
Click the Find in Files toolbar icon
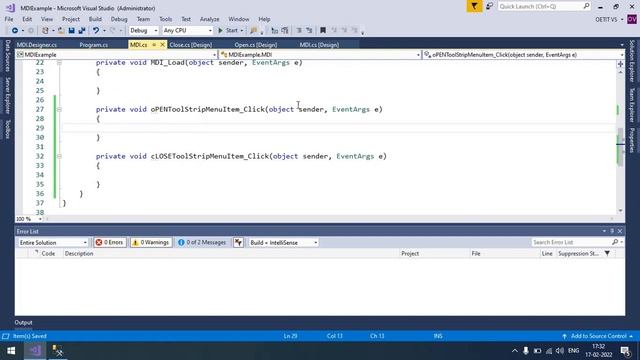tap(254, 31)
